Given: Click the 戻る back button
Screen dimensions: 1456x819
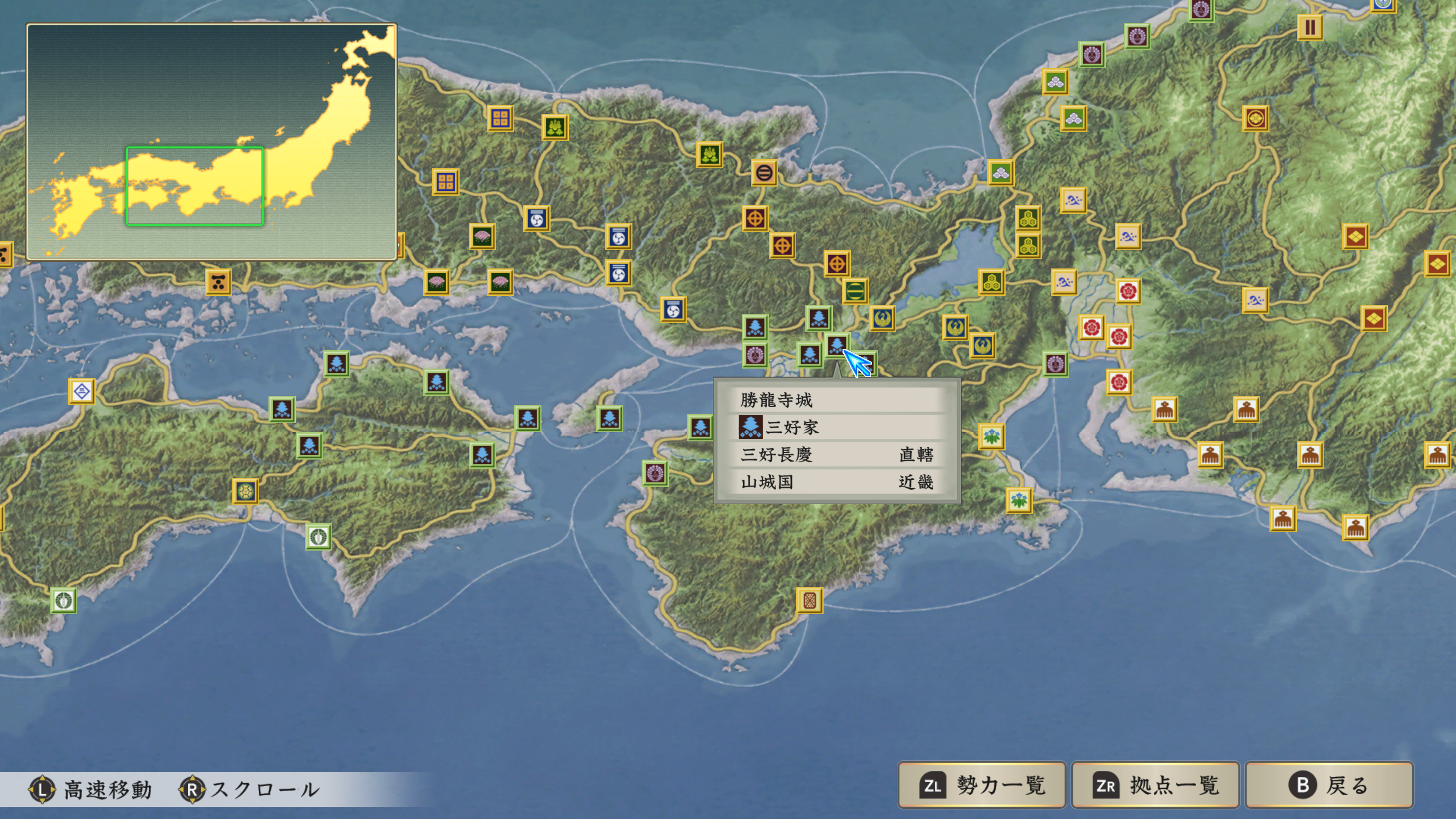Looking at the screenshot, I should (x=1329, y=785).
